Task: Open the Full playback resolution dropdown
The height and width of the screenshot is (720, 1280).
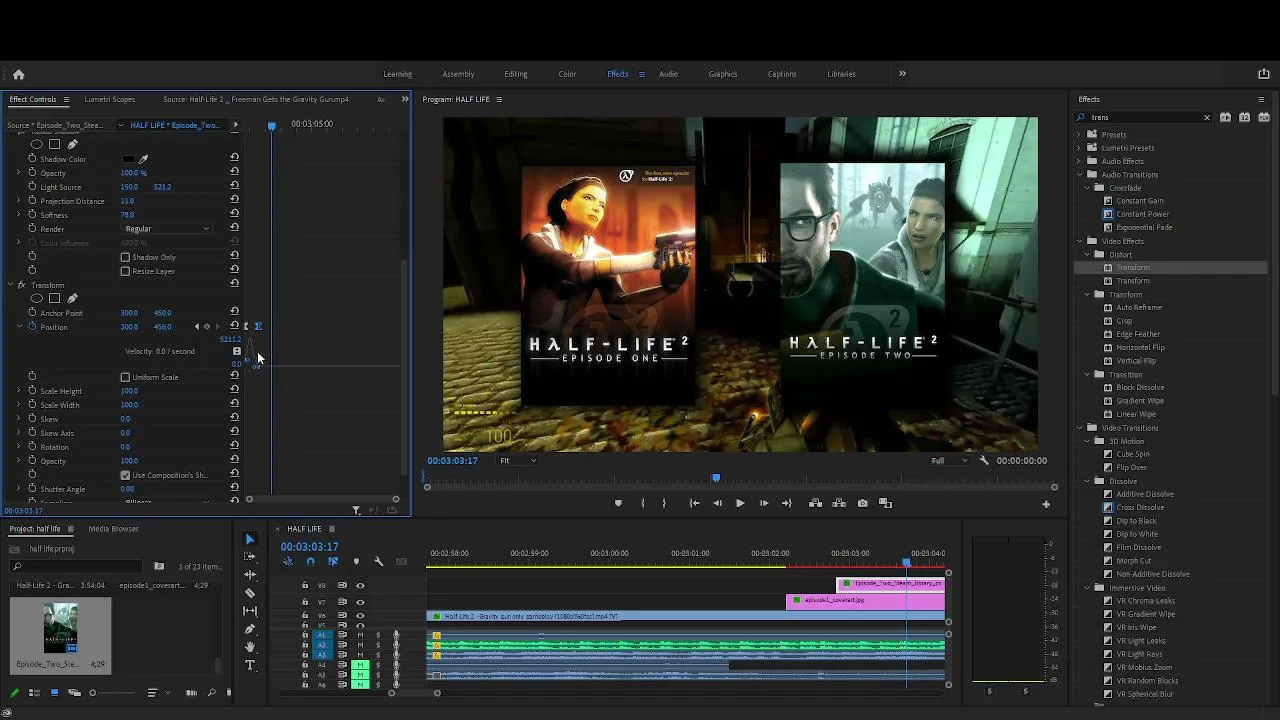Action: pos(949,461)
